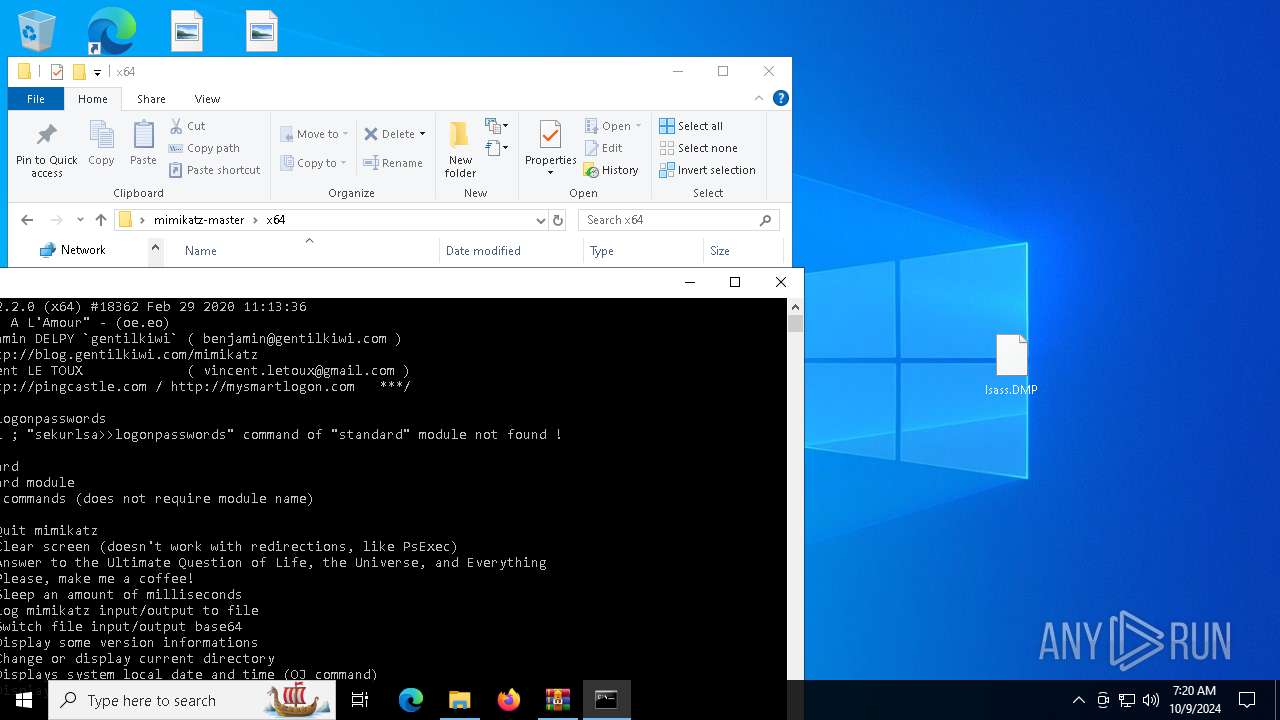Screen dimensions: 1280x720
Task: Click Open in the ribbon Open group
Action: [x=608, y=126]
